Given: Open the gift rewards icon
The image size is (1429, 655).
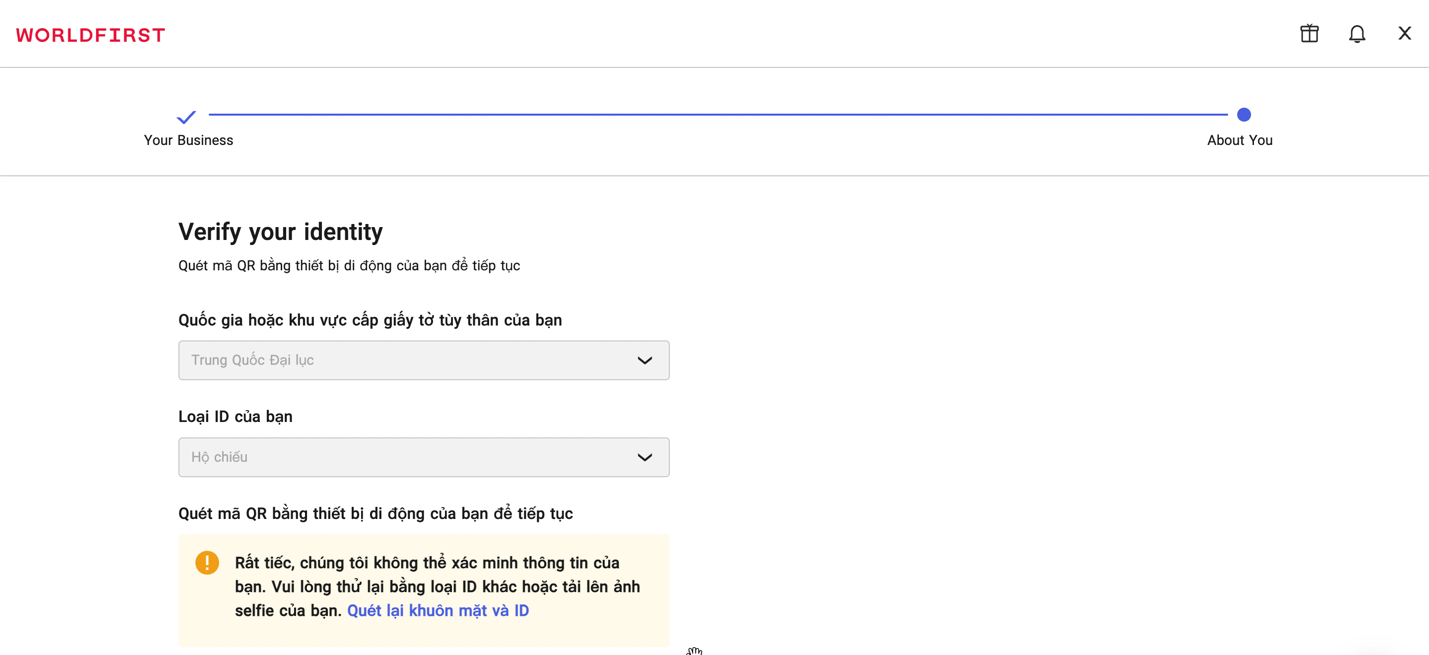Looking at the screenshot, I should point(1309,34).
